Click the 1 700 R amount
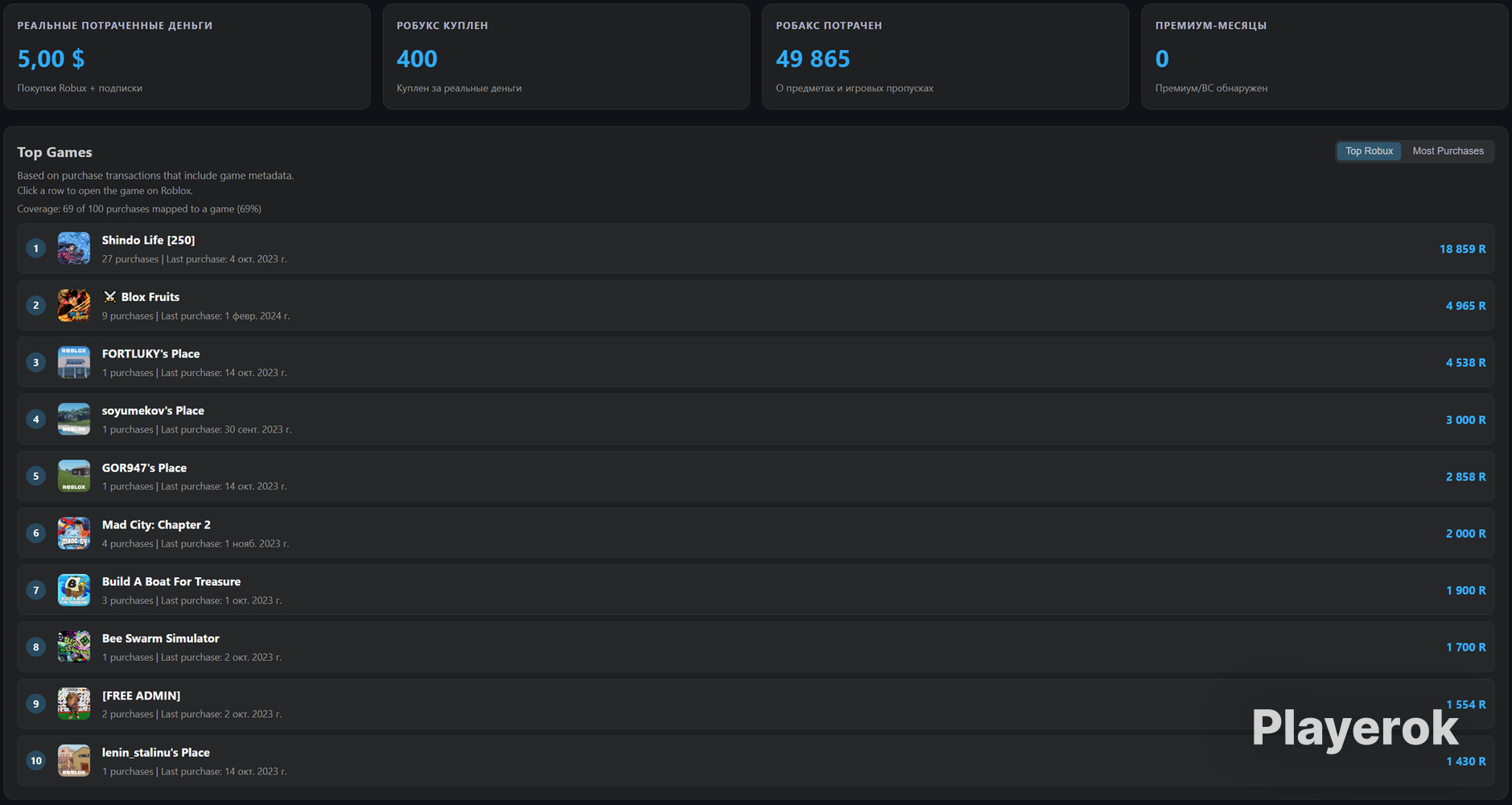Image resolution: width=1512 pixels, height=805 pixels. [1465, 647]
